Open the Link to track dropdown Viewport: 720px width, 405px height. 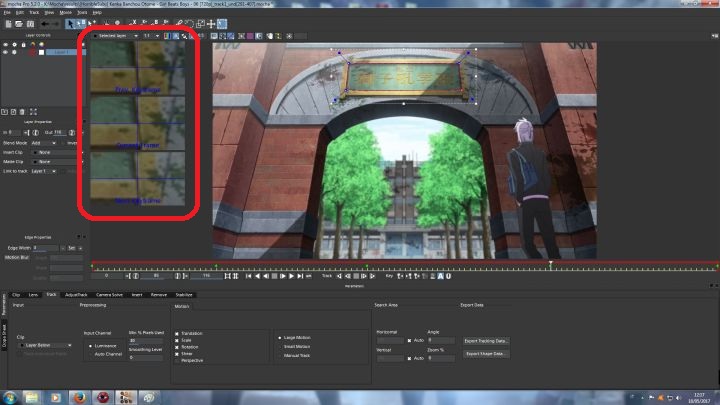pyautogui.click(x=44, y=171)
